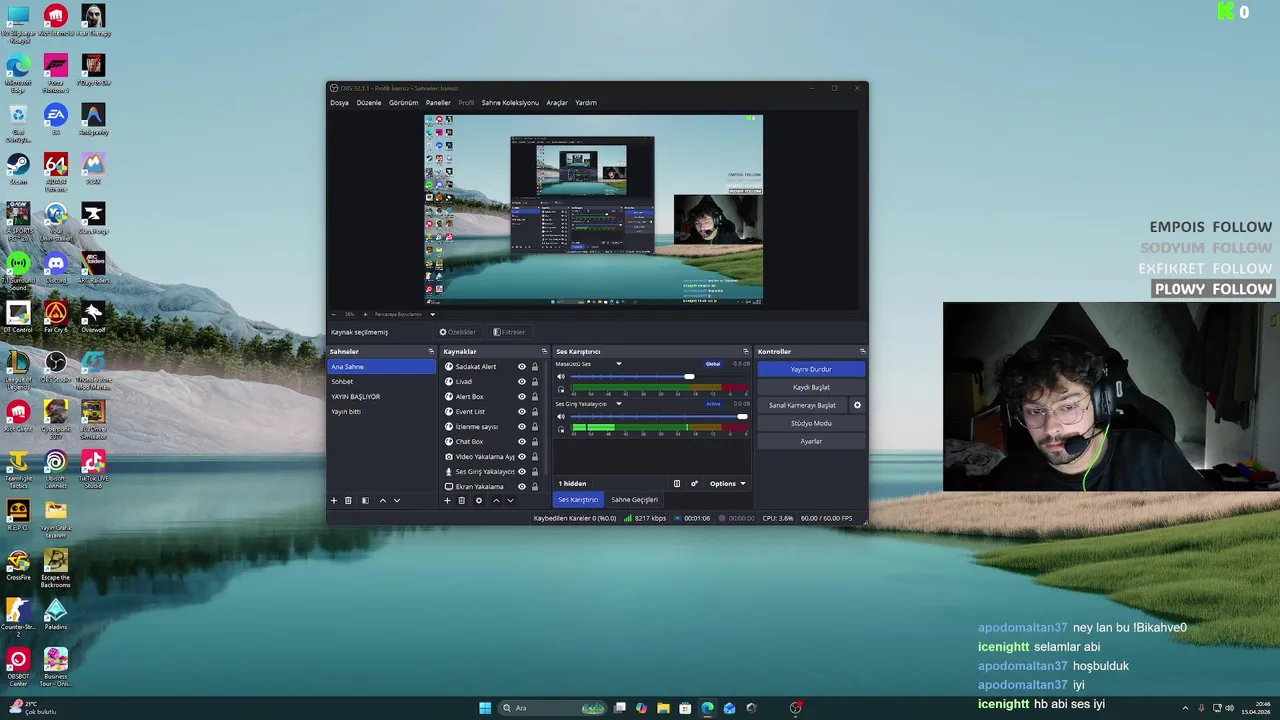This screenshot has height=720, width=1280.
Task: Open the Düzenle menu
Action: (369, 103)
